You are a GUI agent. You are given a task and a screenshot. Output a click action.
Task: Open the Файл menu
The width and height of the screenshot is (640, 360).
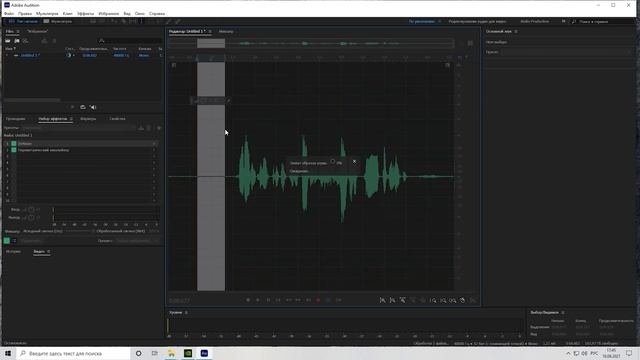[x=9, y=13]
